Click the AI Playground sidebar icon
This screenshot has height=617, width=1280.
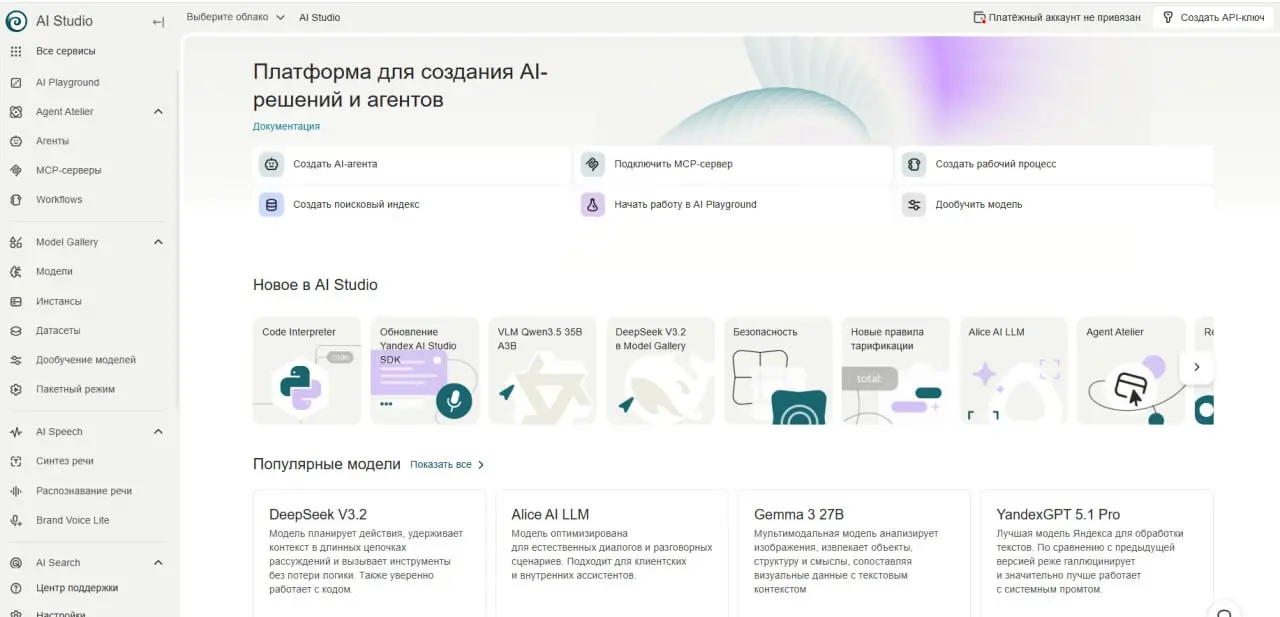15,82
